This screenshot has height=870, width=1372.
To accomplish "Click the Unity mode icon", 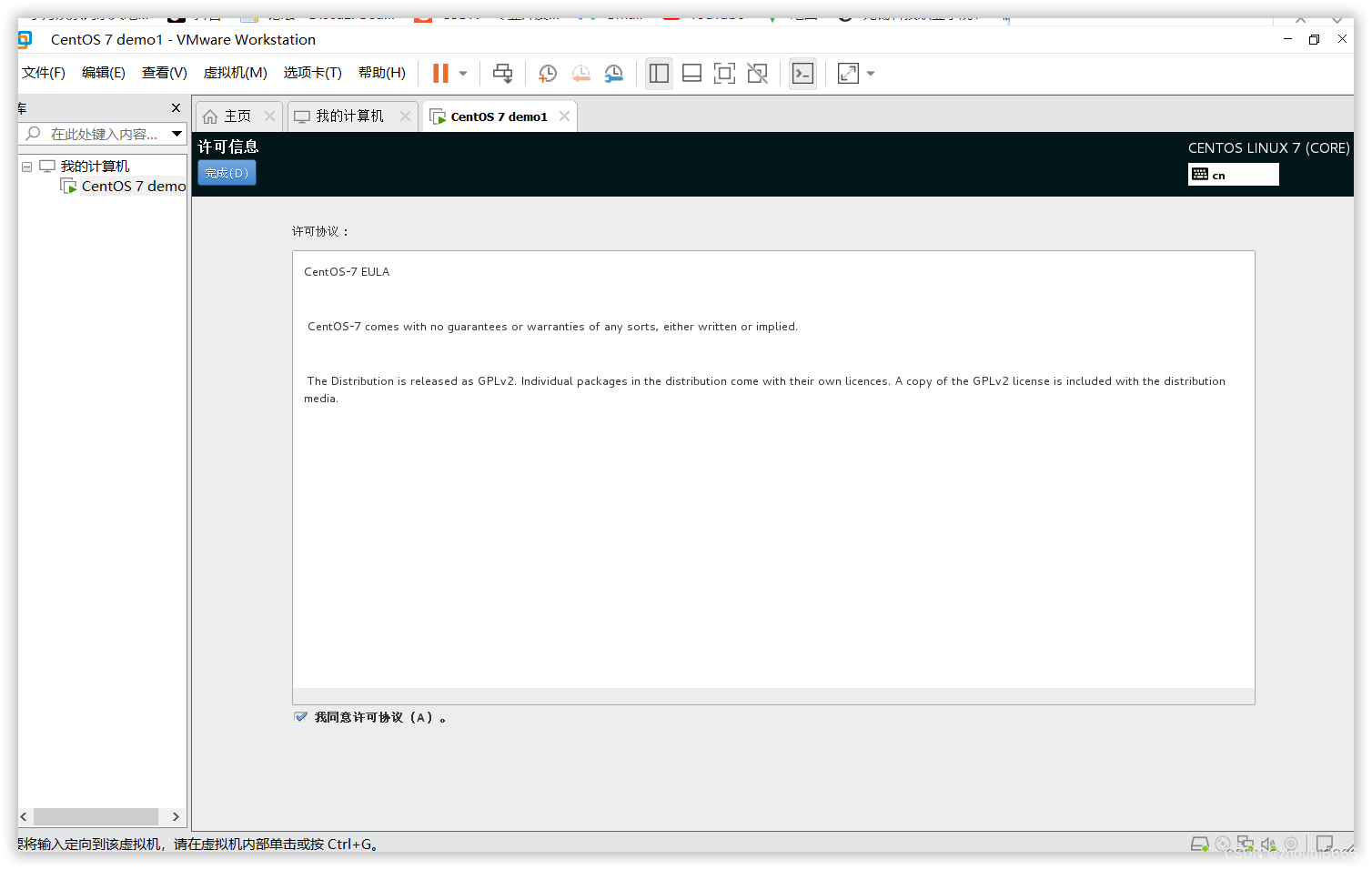I will coord(757,74).
